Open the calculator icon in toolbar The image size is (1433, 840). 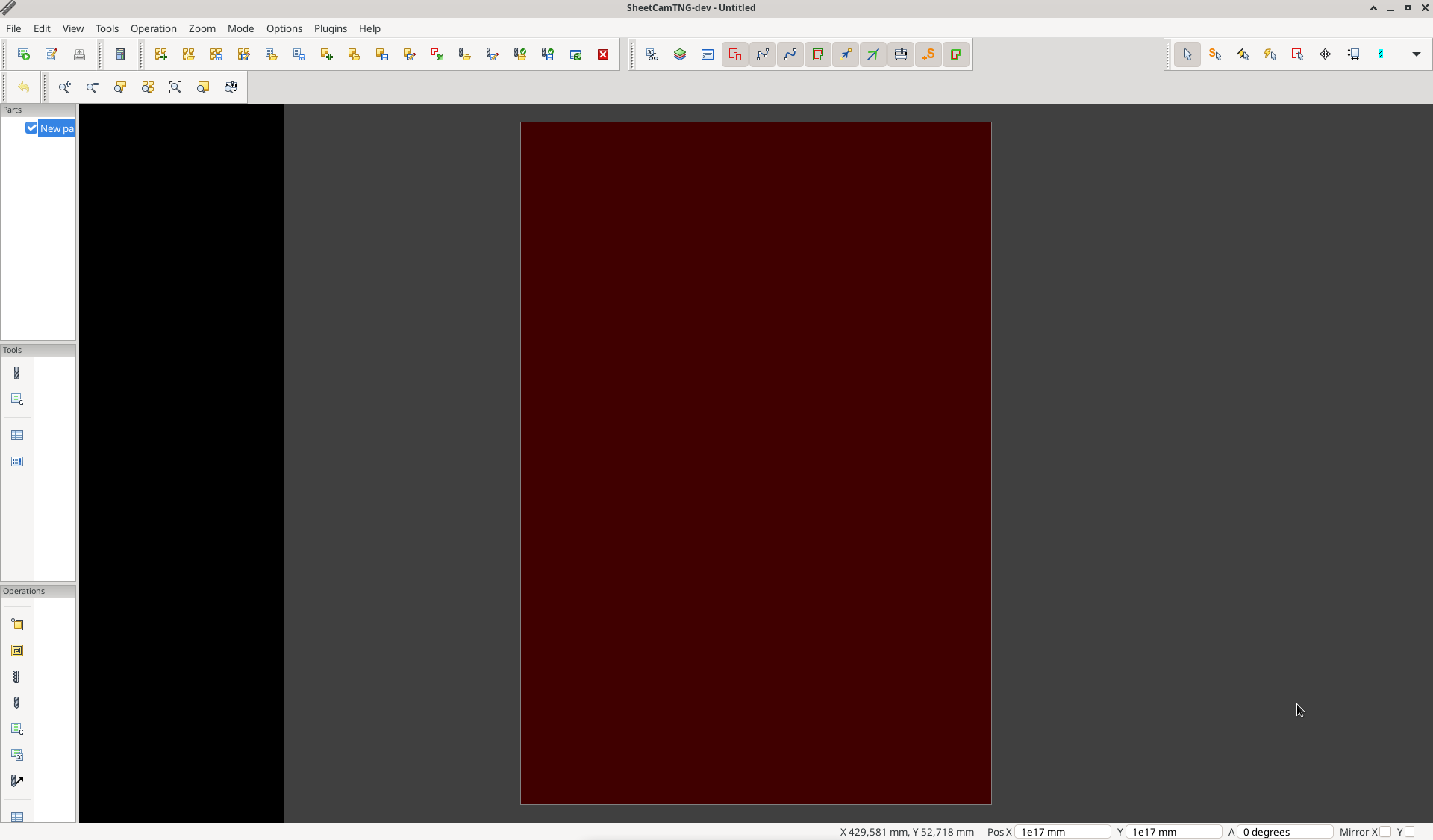(119, 54)
